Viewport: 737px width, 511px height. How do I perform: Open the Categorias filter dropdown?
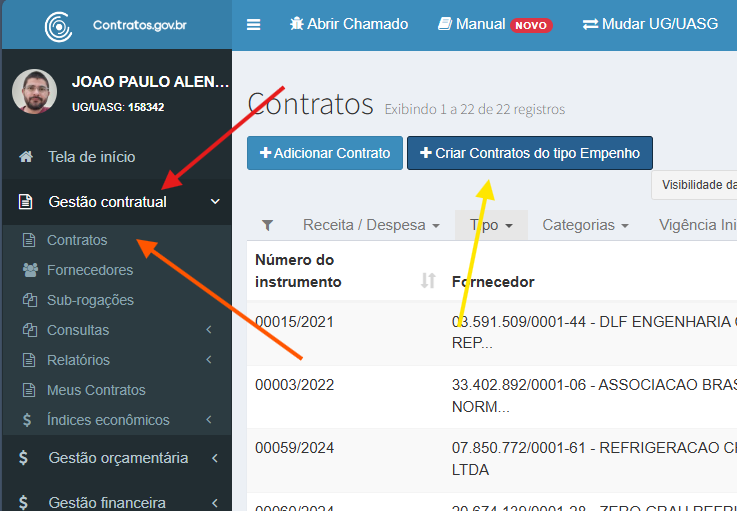tap(585, 225)
